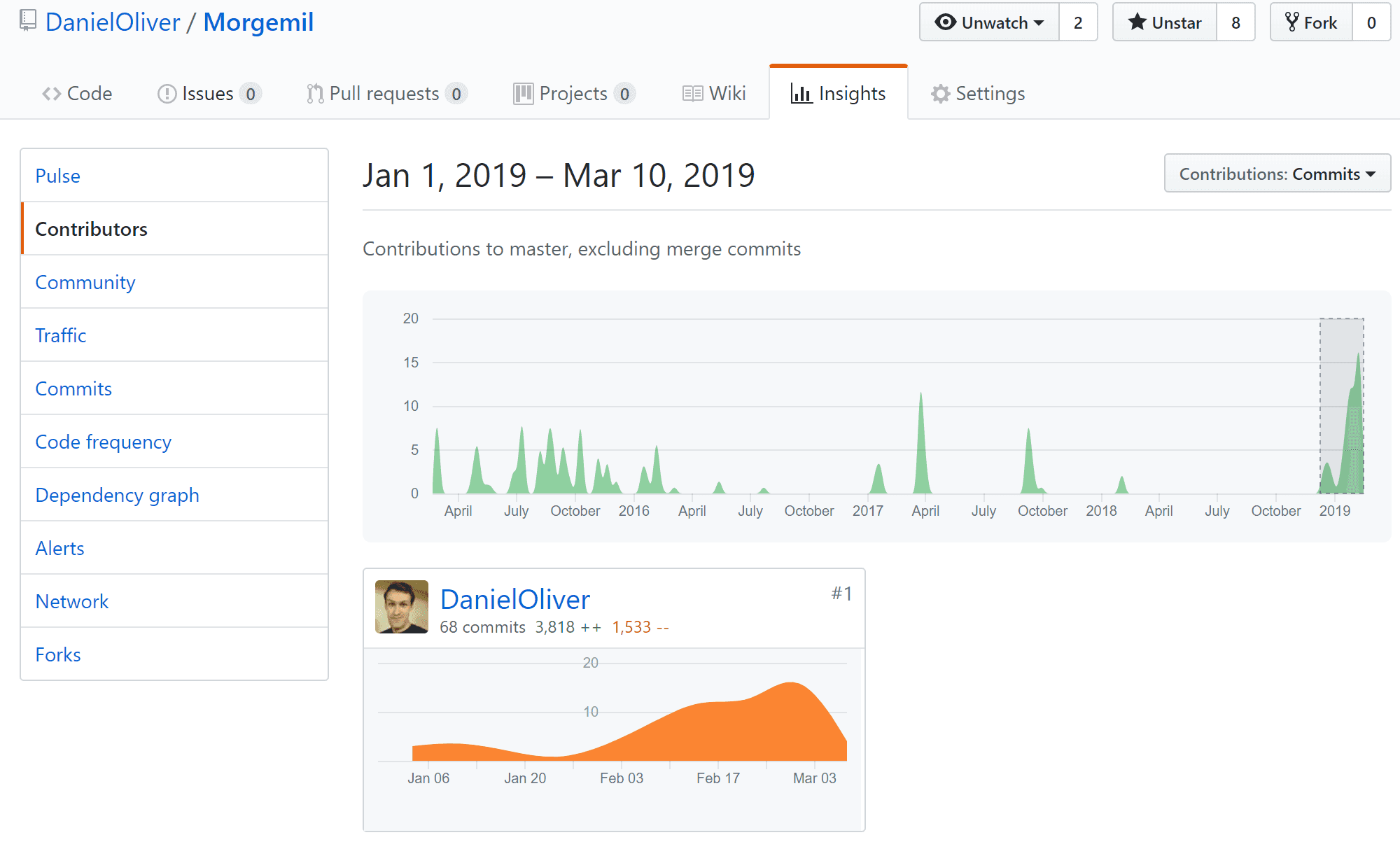Open Dependency graph in the sidebar
Viewport: 1400px width, 842px height.
pyautogui.click(x=174, y=495)
